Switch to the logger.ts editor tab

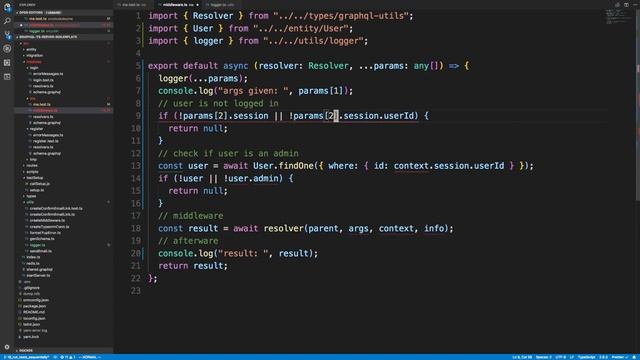(222, 5)
